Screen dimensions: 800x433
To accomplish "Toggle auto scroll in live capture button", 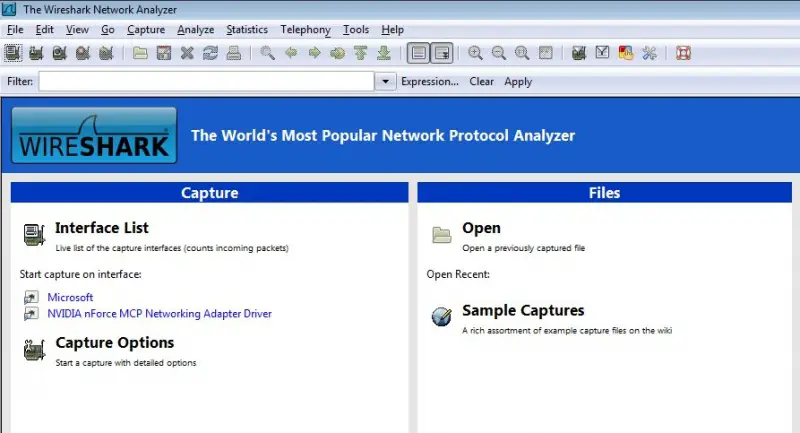I will click(442, 53).
